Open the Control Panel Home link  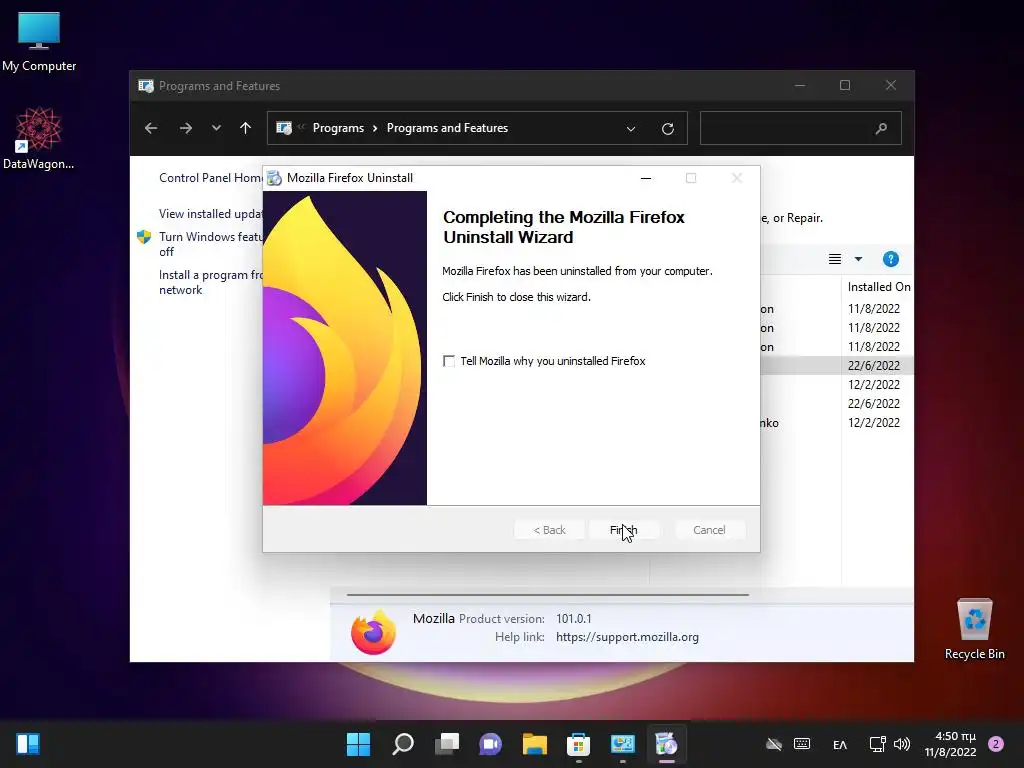click(211, 178)
